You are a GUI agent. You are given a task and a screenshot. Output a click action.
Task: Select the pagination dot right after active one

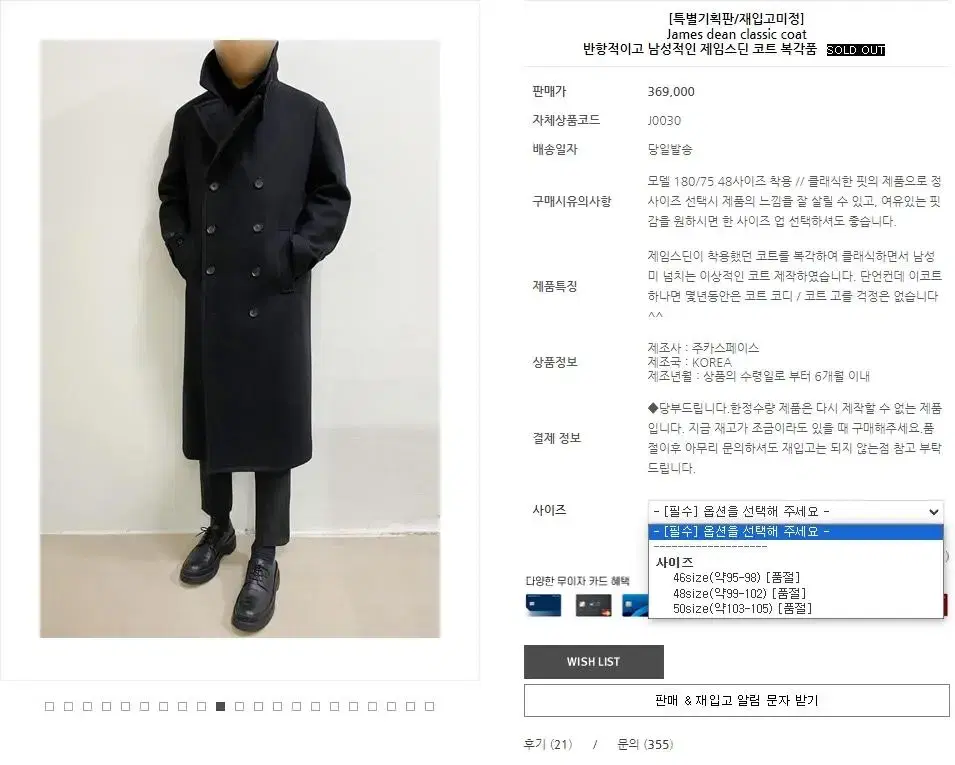pyautogui.click(x=239, y=707)
